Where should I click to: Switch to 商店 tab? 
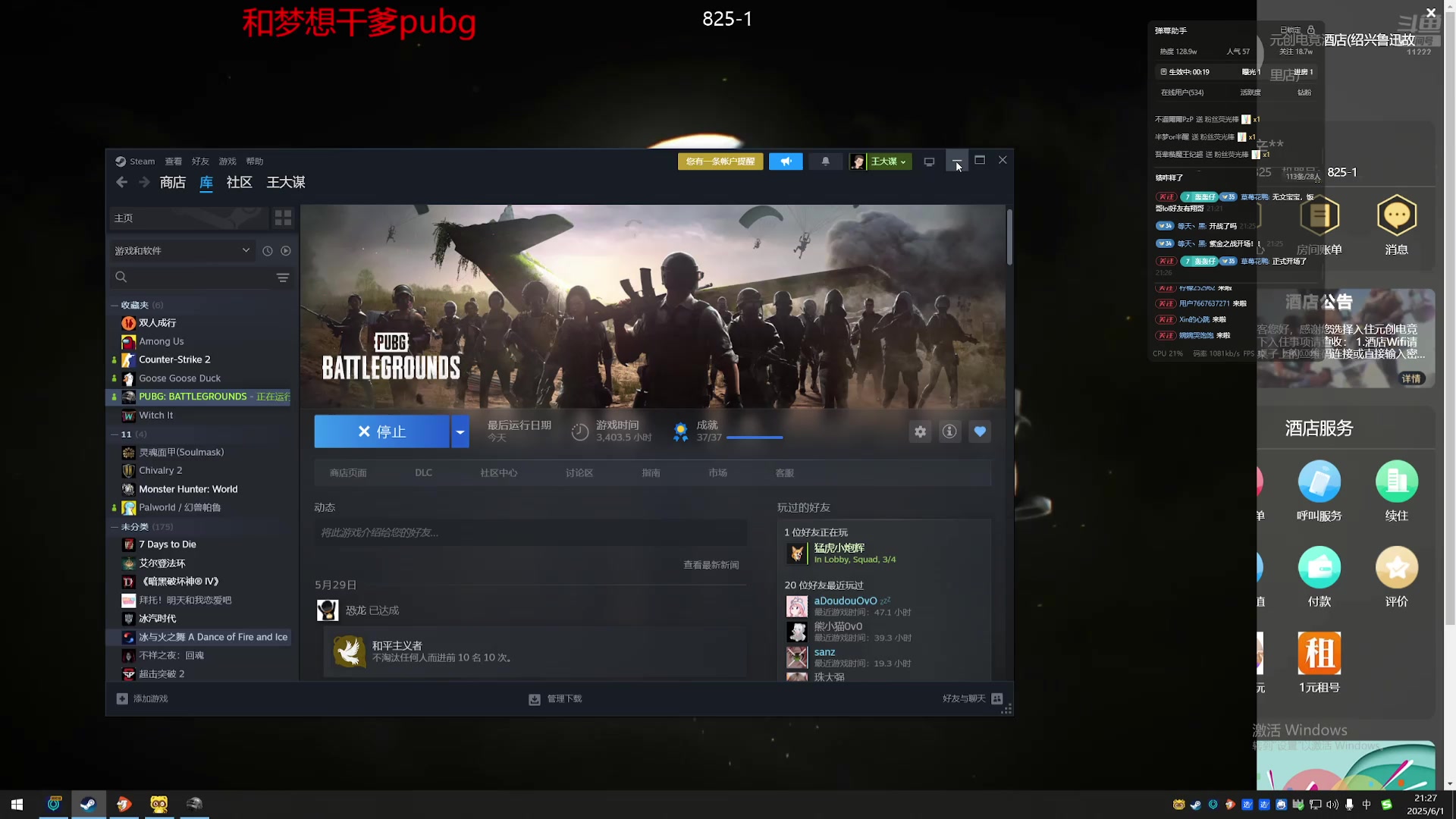173,182
